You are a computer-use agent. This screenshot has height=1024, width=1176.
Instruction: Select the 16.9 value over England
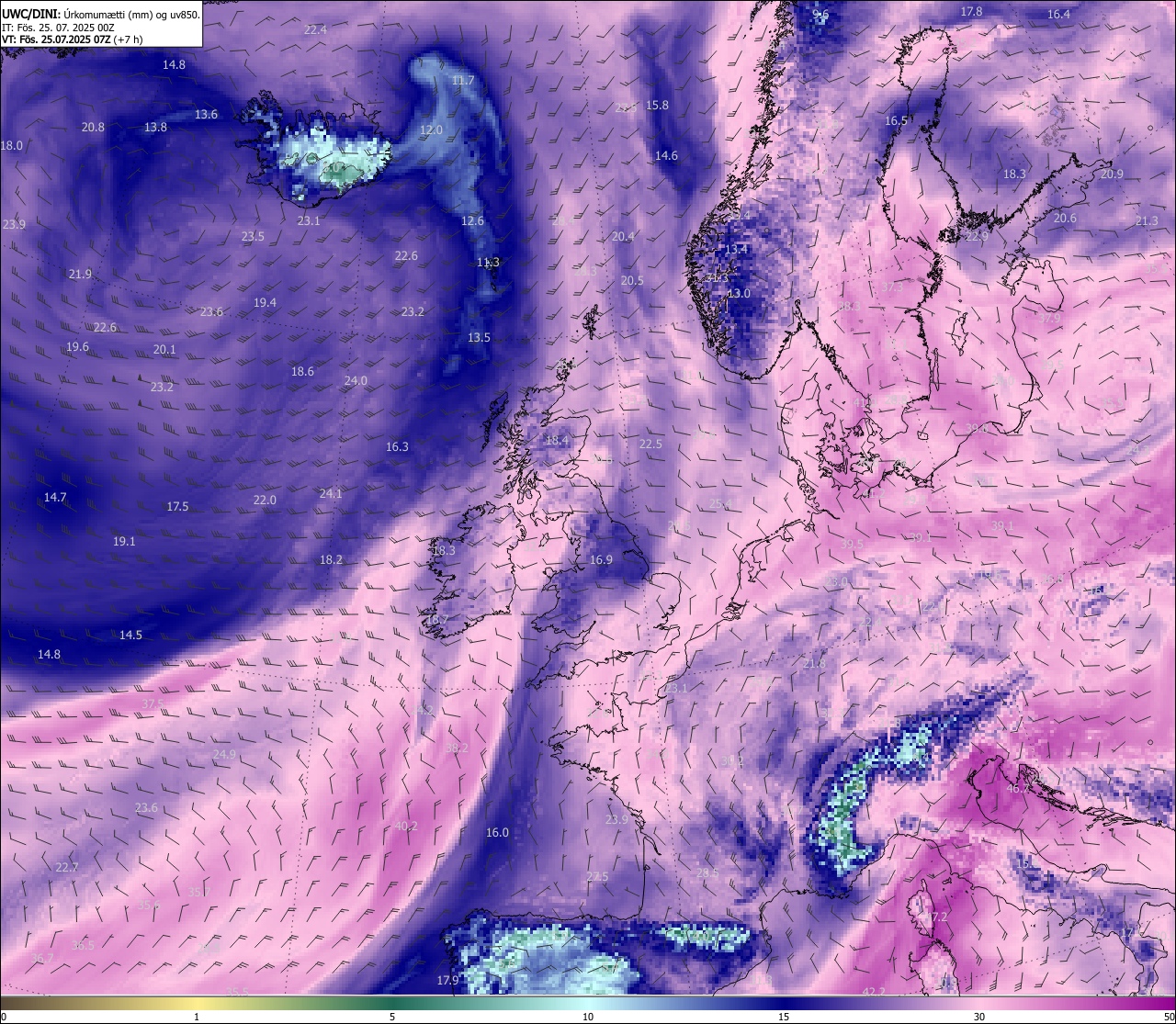tap(601, 560)
